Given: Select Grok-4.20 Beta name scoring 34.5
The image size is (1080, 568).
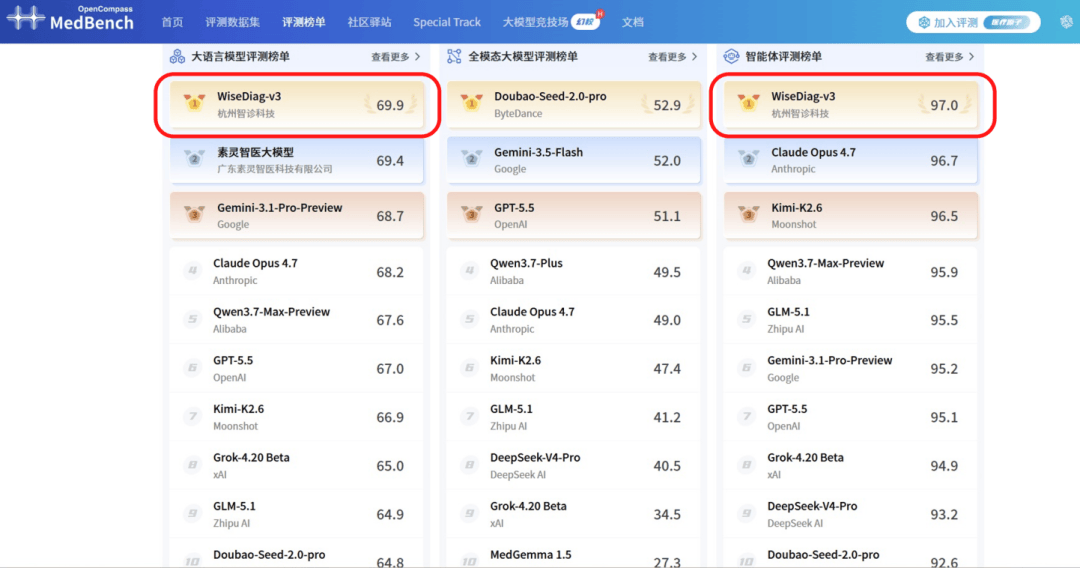Looking at the screenshot, I should 528,506.
